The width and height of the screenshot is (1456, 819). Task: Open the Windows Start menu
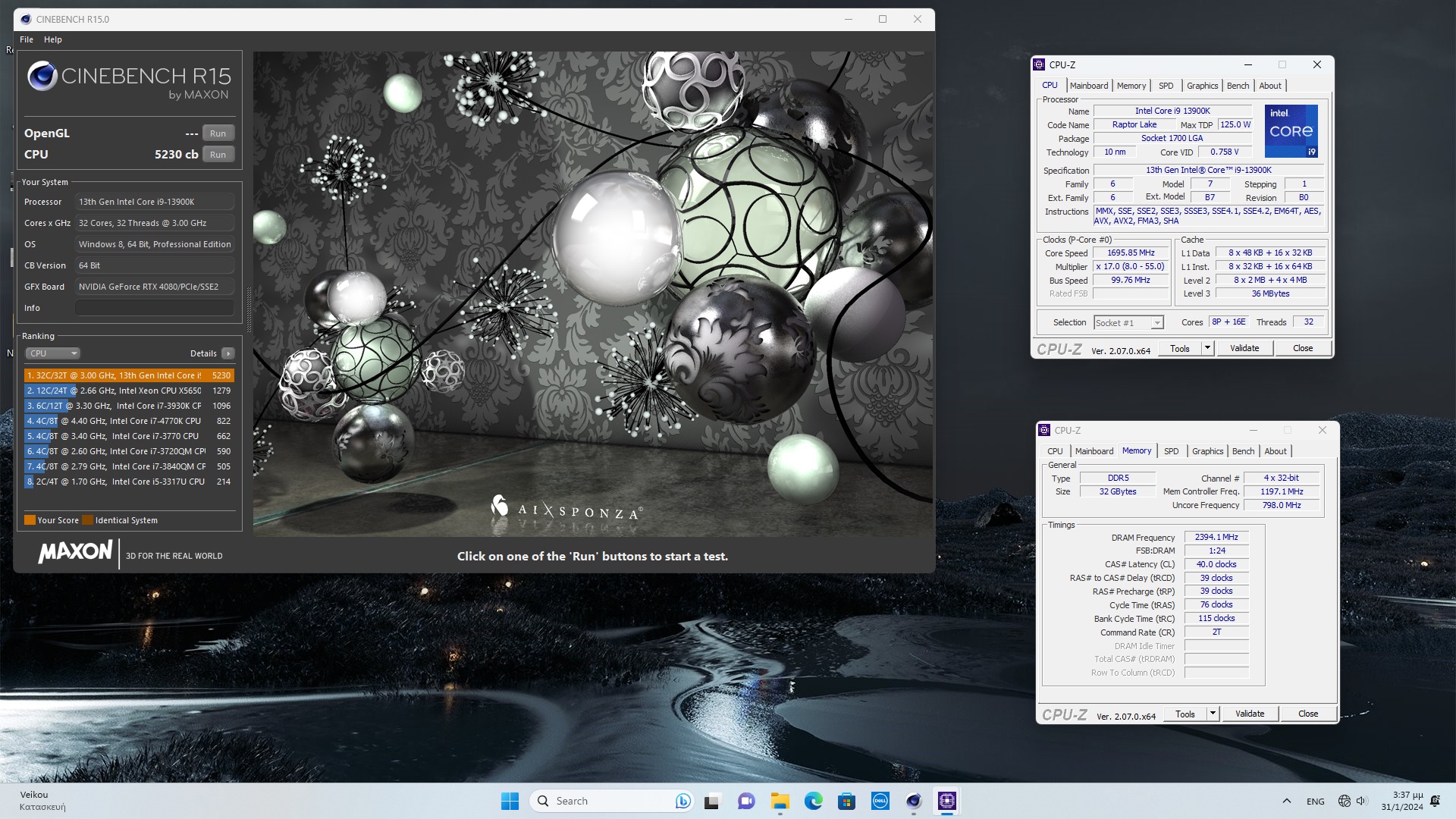(x=510, y=802)
